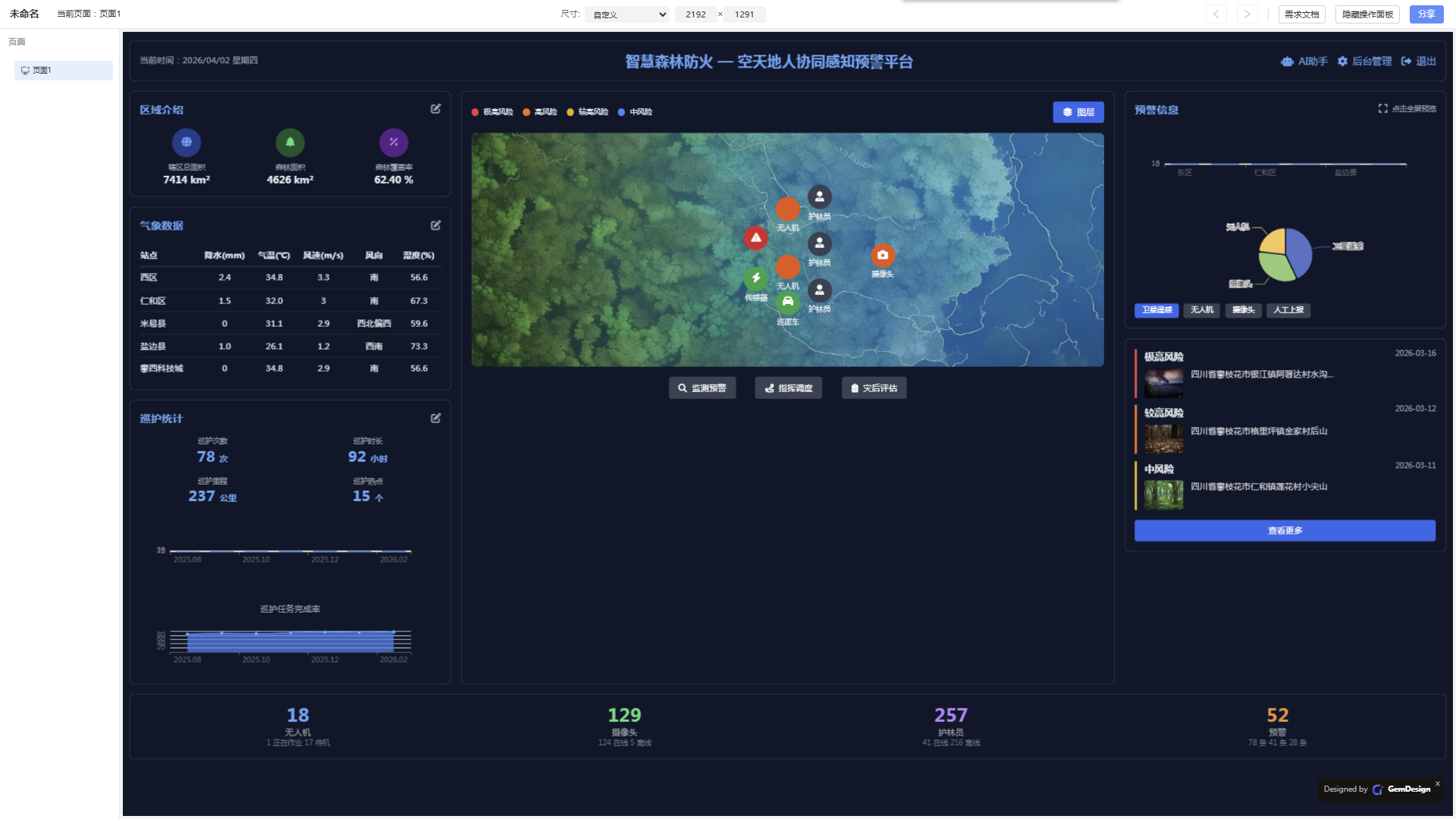The width and height of the screenshot is (1456, 819).
Task: Open the 图层 layers dropdown button
Action: click(x=1078, y=112)
